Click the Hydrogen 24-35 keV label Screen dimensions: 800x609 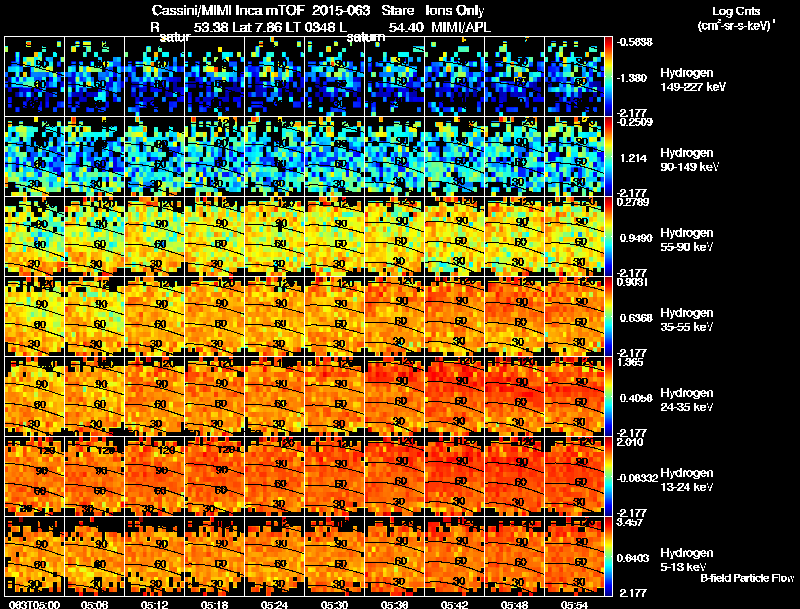687,400
